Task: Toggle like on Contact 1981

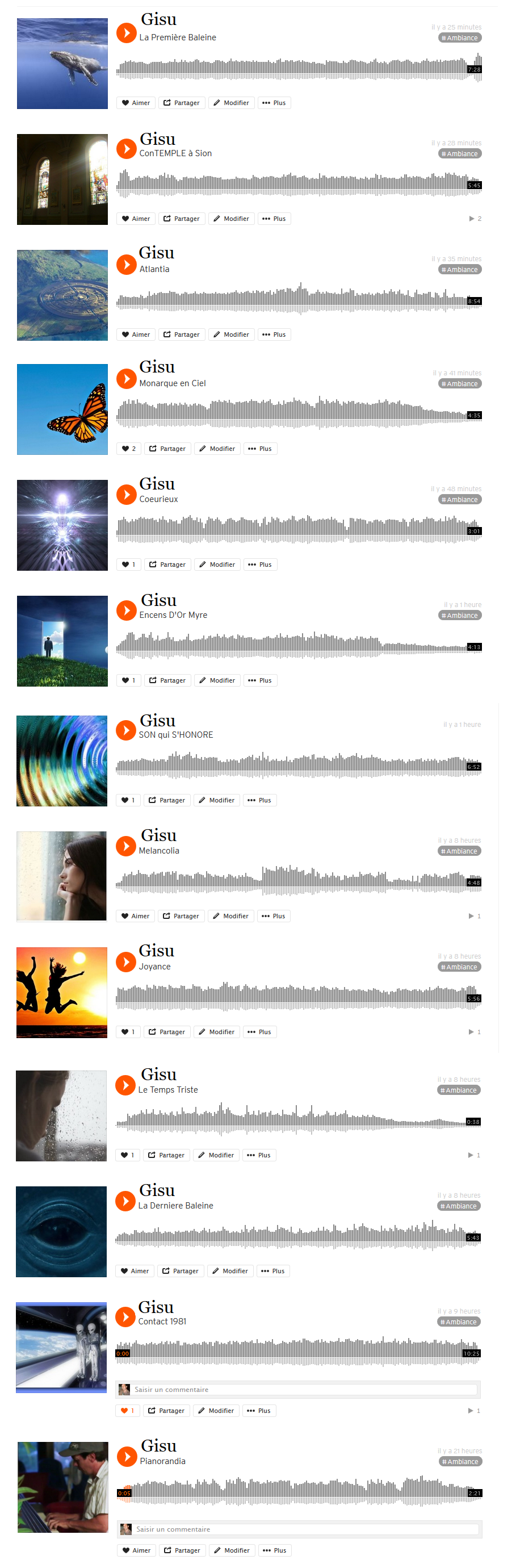Action: click(128, 1410)
